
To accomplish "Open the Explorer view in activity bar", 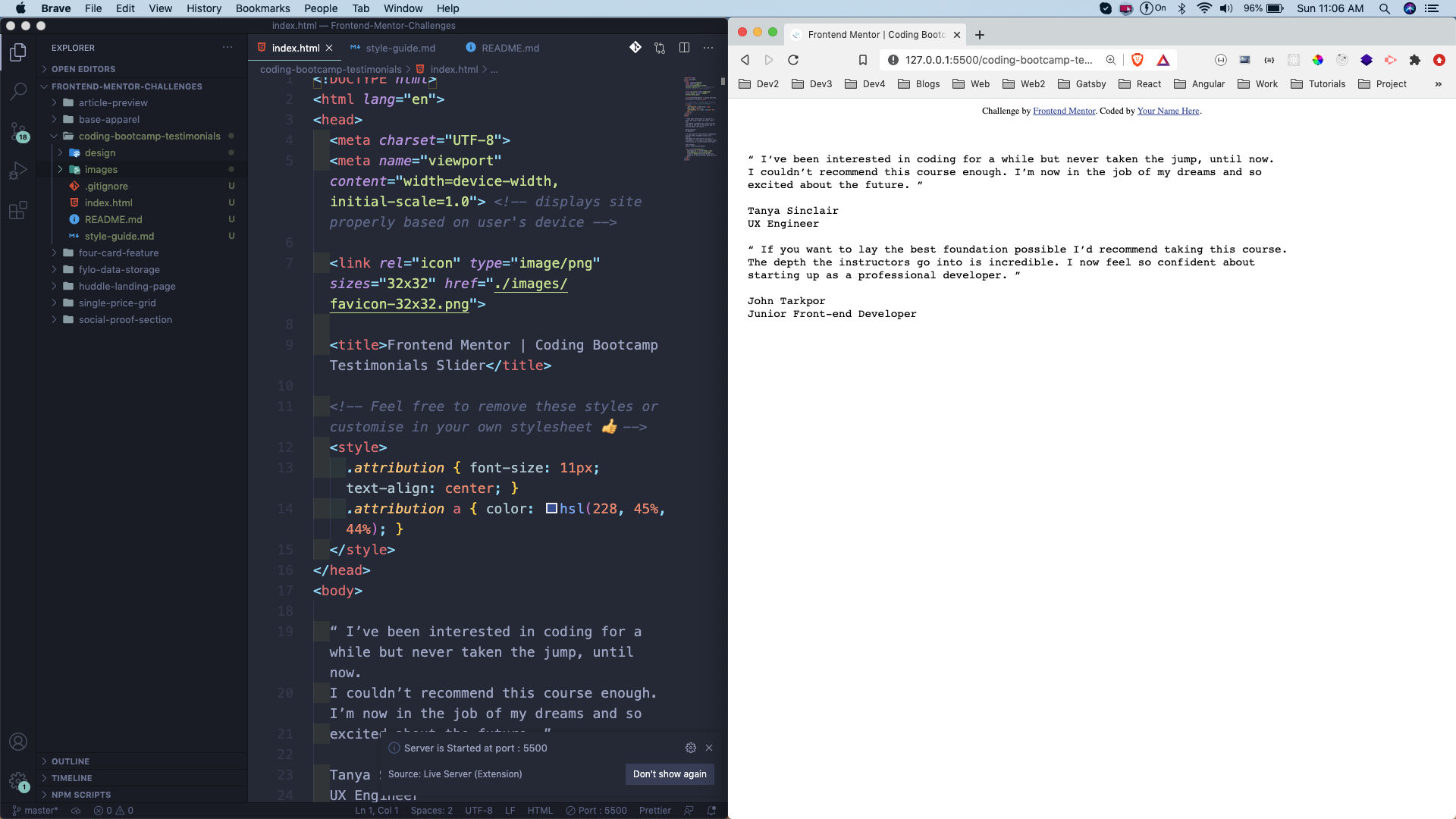I will (18, 52).
